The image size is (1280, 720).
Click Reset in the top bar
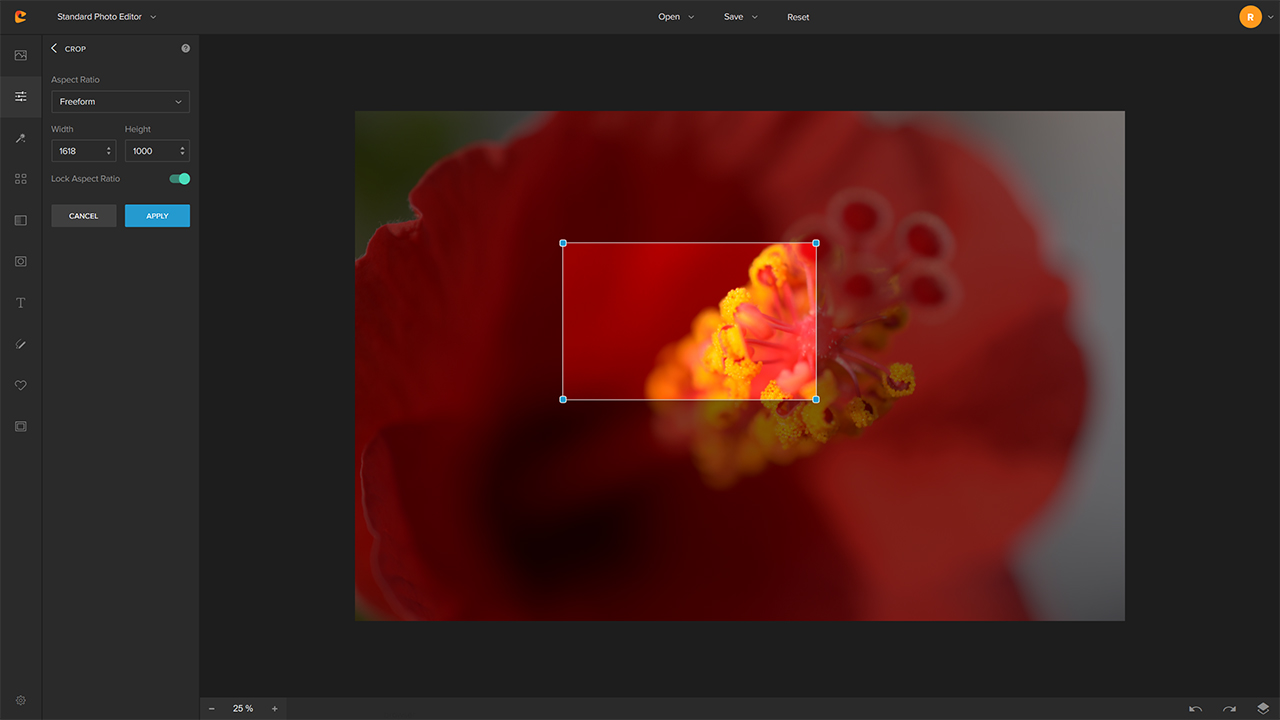pyautogui.click(x=798, y=17)
